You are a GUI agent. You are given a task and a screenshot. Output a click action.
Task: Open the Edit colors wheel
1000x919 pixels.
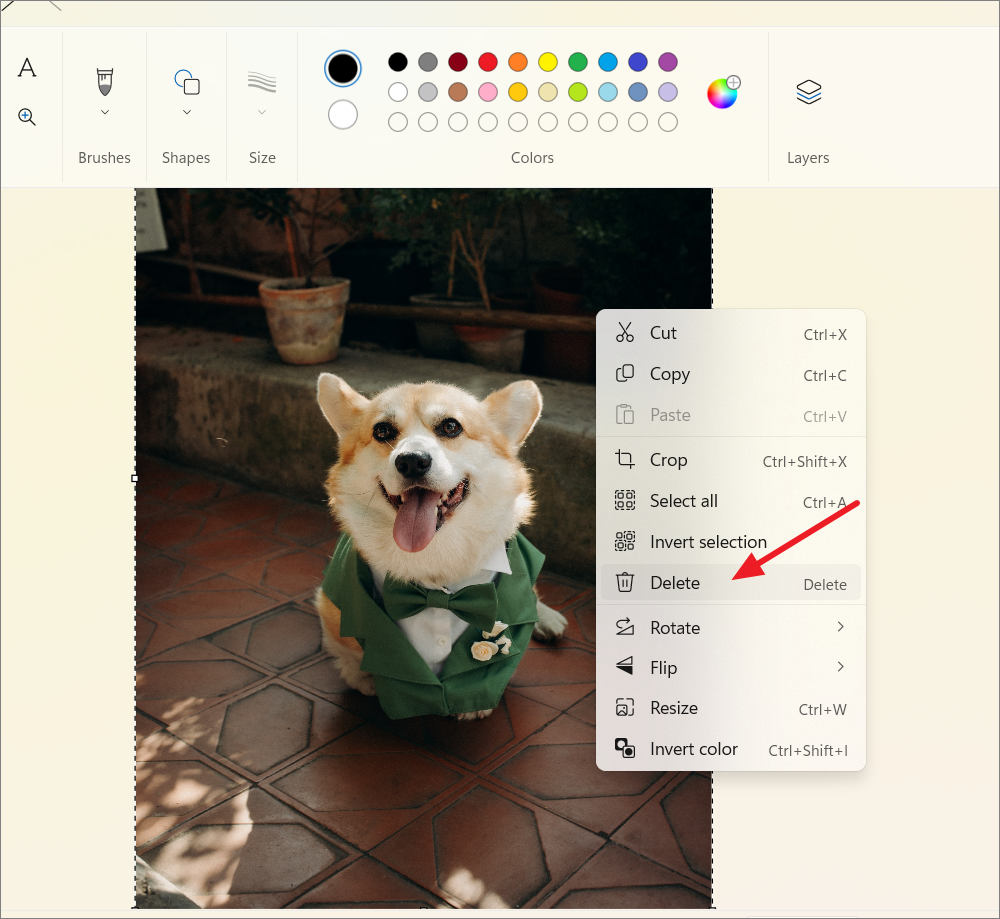point(723,92)
